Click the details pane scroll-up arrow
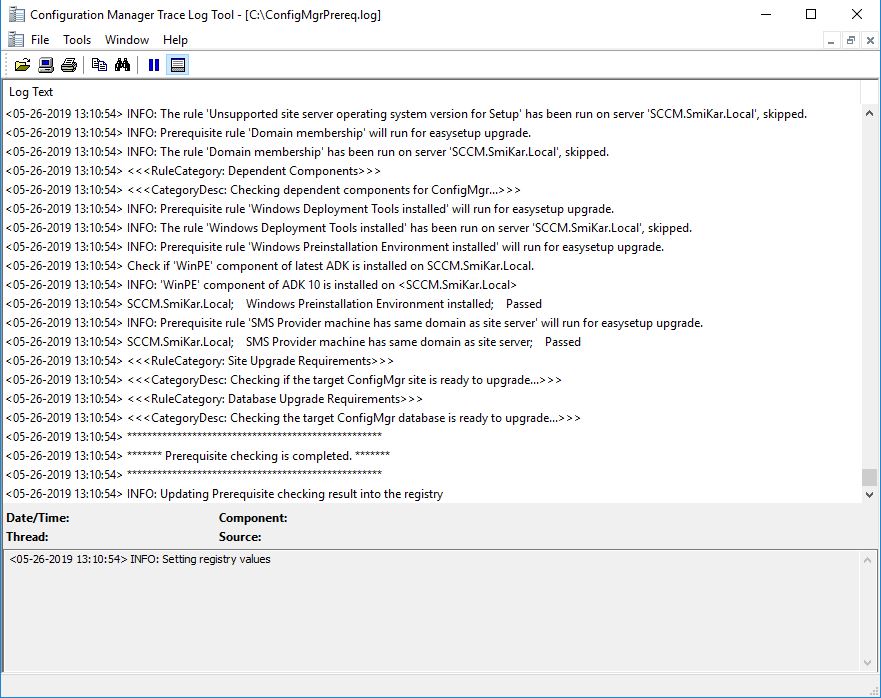881x698 pixels. [x=868, y=560]
